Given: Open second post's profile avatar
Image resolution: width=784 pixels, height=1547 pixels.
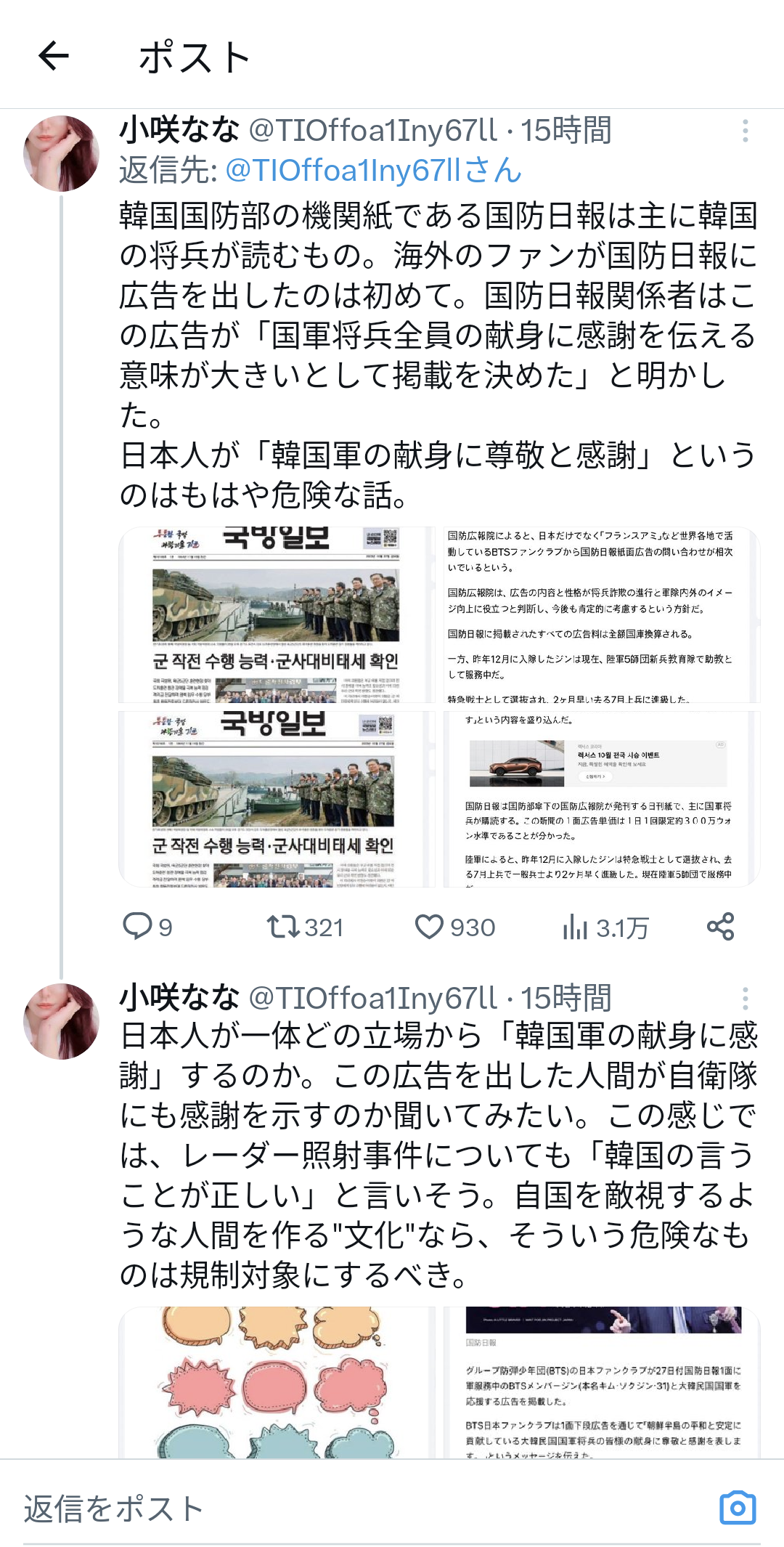Looking at the screenshot, I should (61, 1021).
